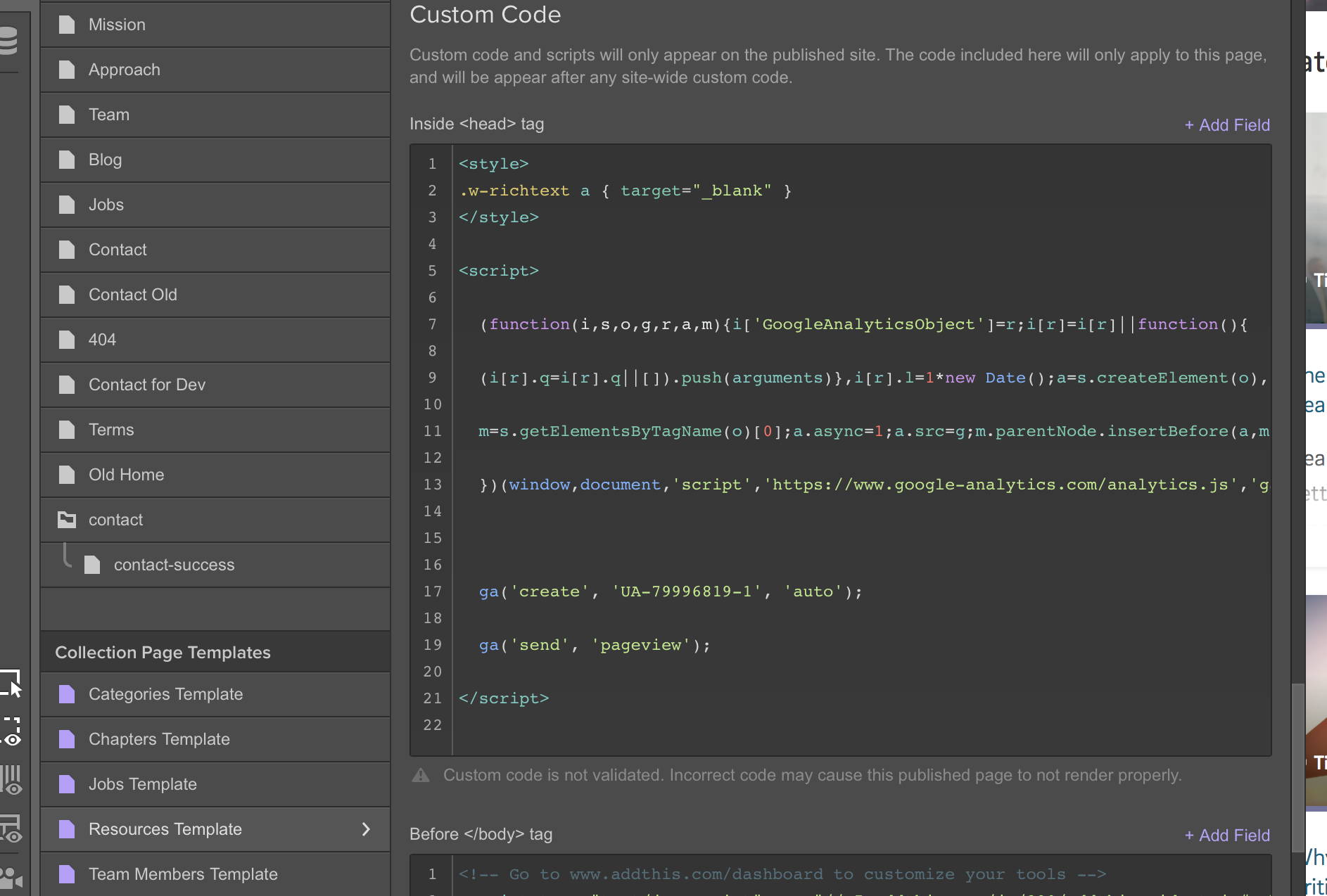Activate the select element cursor tool

click(x=12, y=683)
